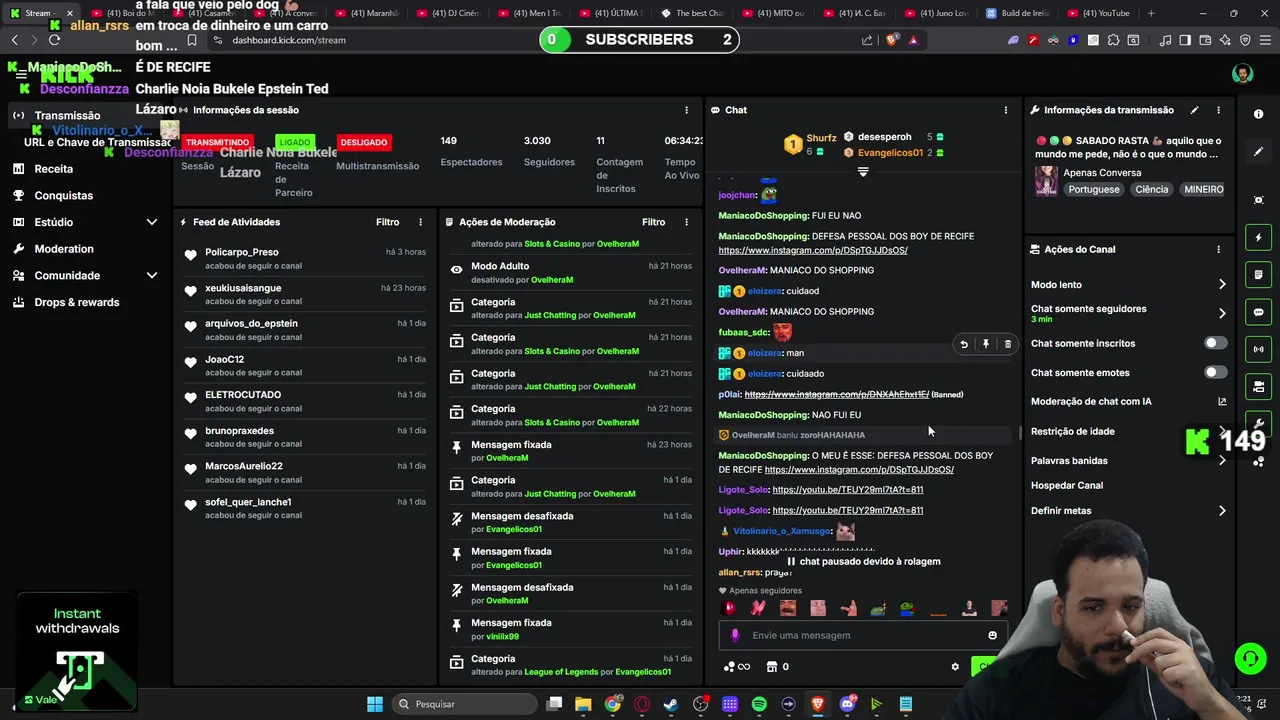Click camera icon in right toolbar

1259,386
